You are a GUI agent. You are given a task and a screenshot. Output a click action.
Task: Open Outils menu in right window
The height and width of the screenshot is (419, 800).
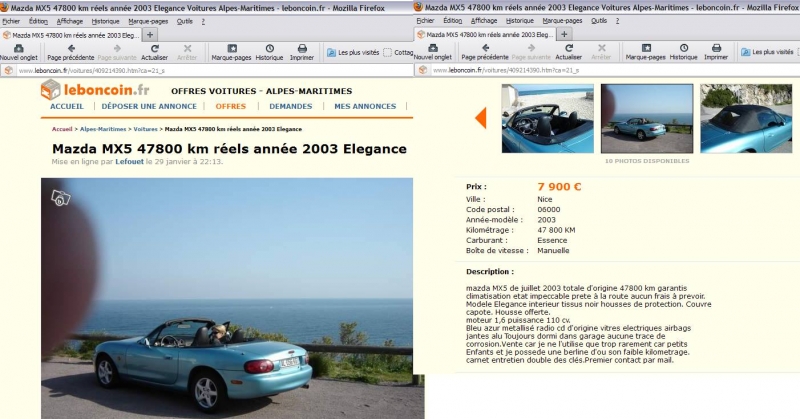(599, 21)
